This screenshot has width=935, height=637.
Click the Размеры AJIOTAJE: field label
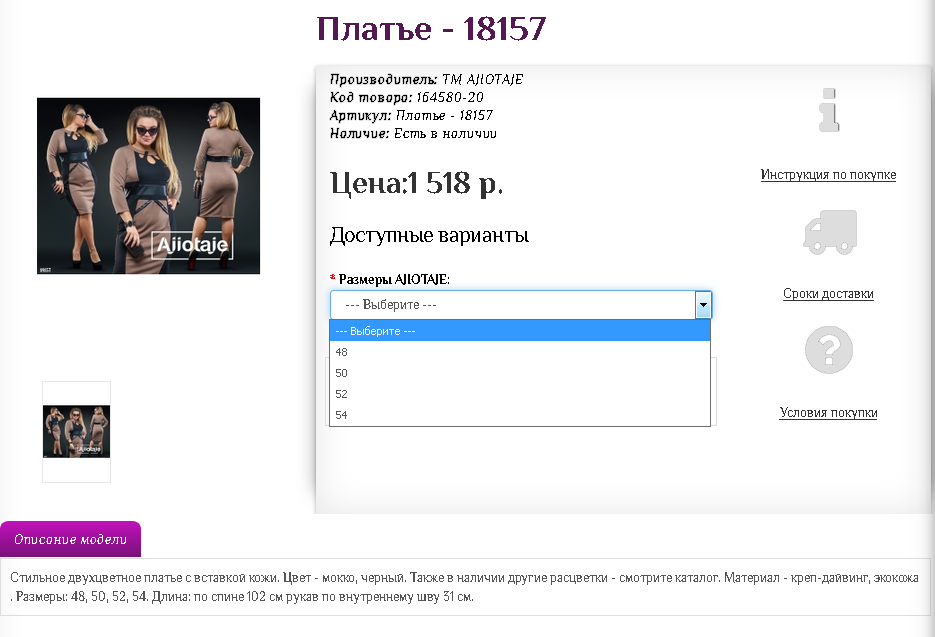394,279
